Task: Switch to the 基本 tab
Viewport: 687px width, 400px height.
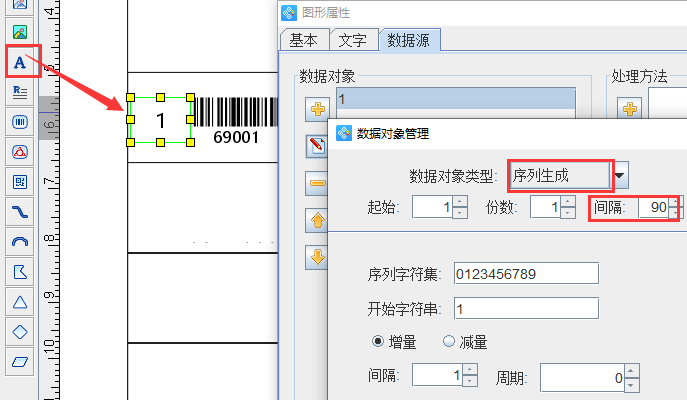Action: coord(304,41)
